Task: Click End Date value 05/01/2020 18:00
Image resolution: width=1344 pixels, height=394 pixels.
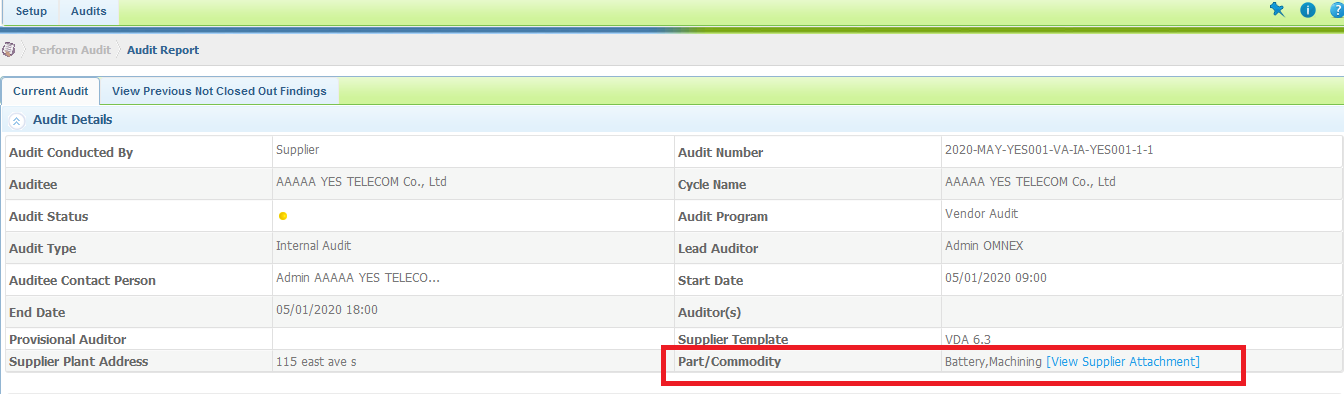Action: point(327,310)
